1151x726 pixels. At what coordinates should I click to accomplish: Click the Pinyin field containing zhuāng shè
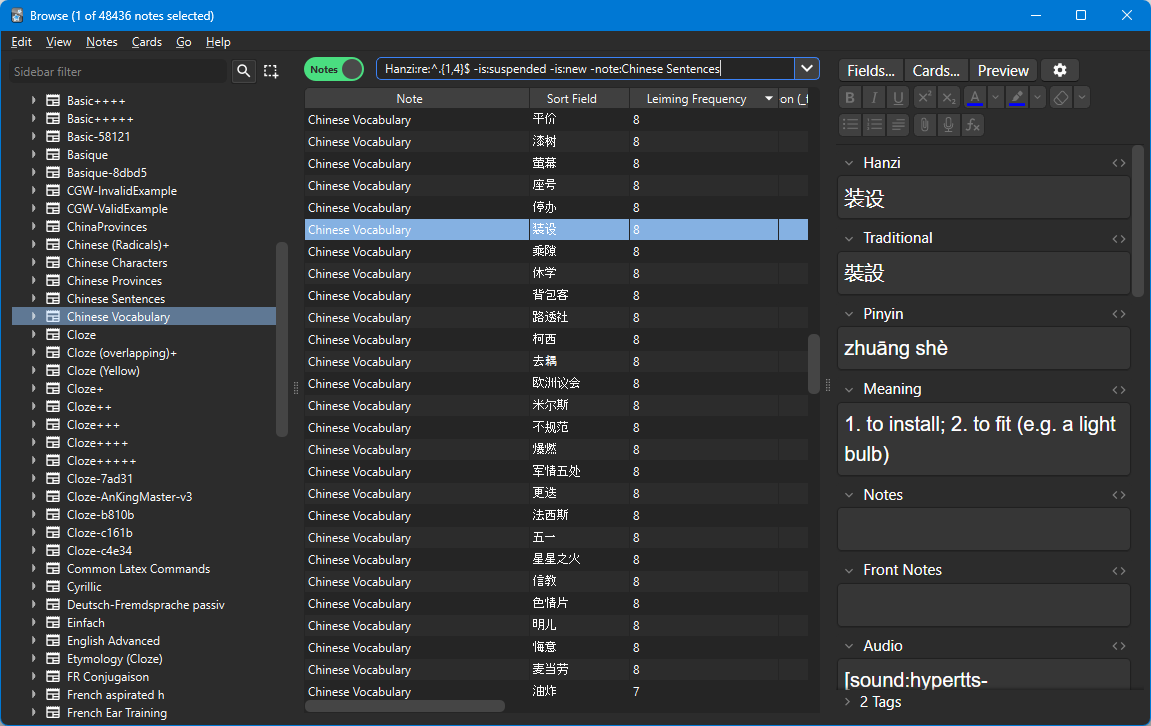[x=983, y=348]
